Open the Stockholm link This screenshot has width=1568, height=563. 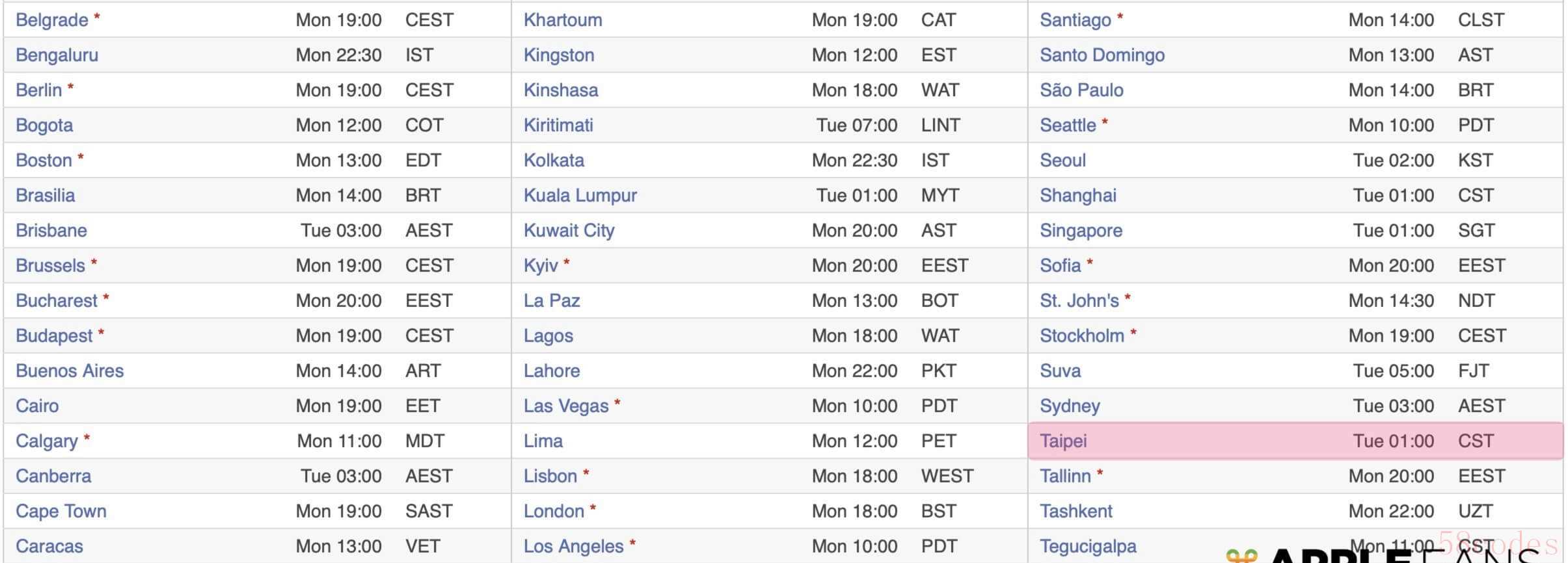1082,336
